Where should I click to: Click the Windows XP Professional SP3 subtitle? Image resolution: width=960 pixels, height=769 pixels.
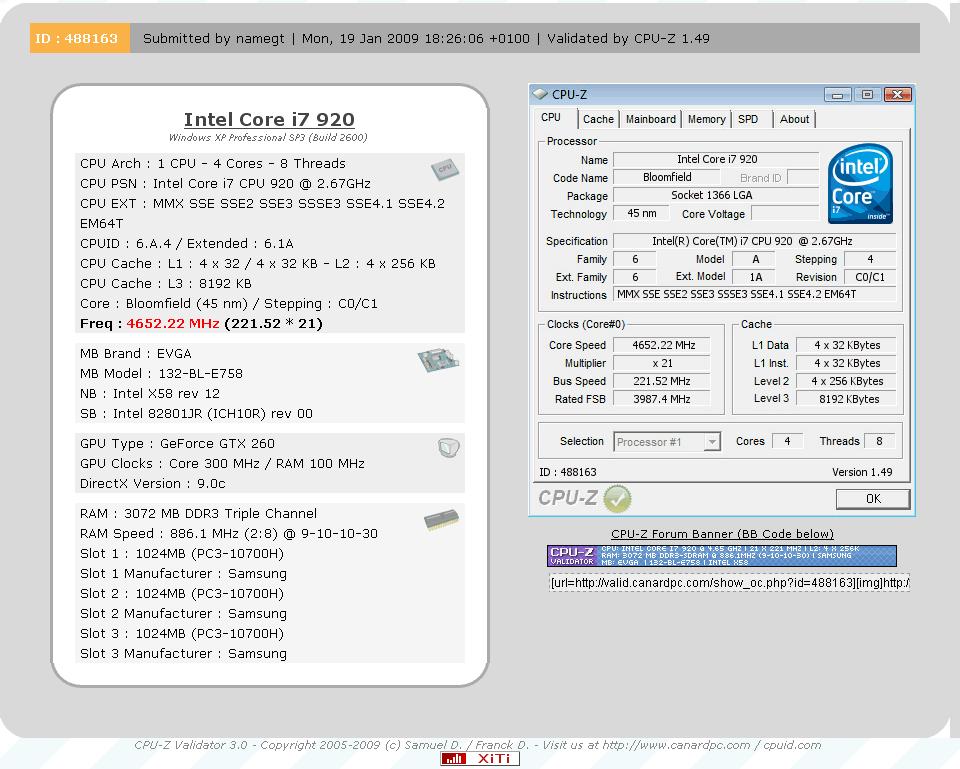[x=268, y=137]
